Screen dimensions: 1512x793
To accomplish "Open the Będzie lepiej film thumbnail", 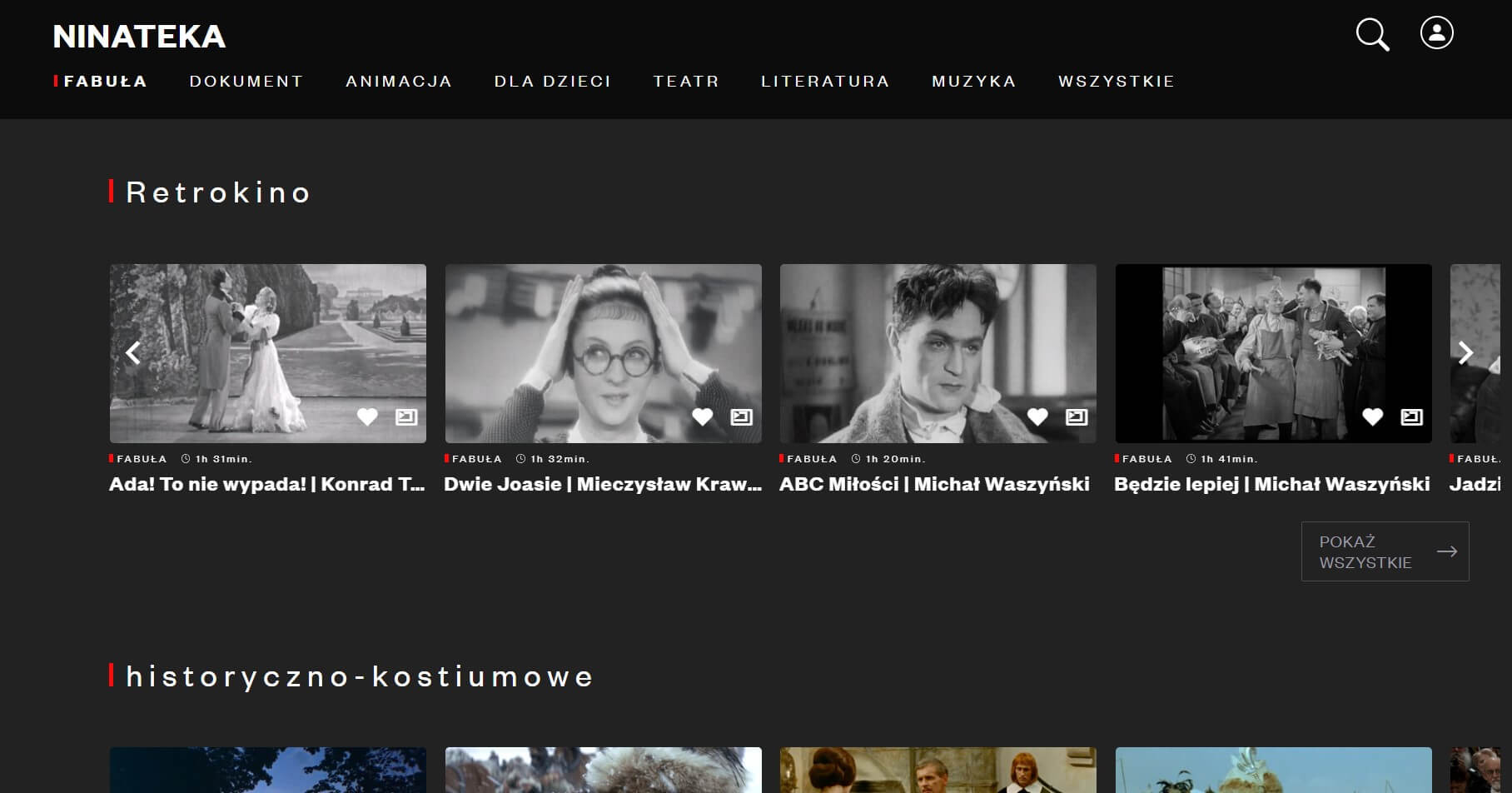I will [x=1274, y=353].
